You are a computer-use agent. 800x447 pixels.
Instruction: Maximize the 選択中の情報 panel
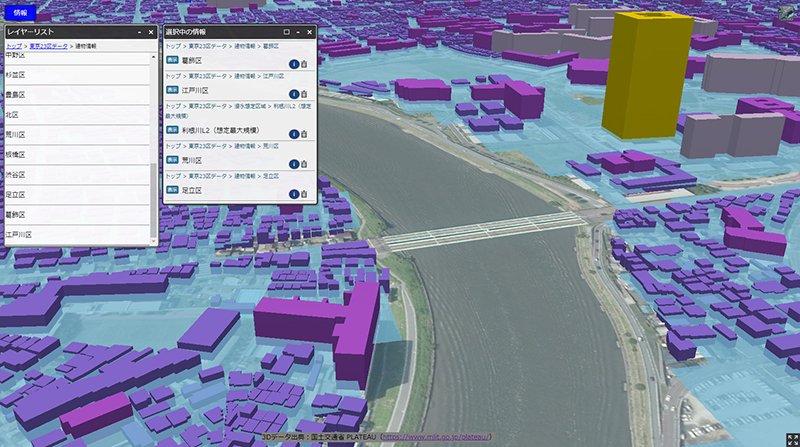tap(285, 32)
